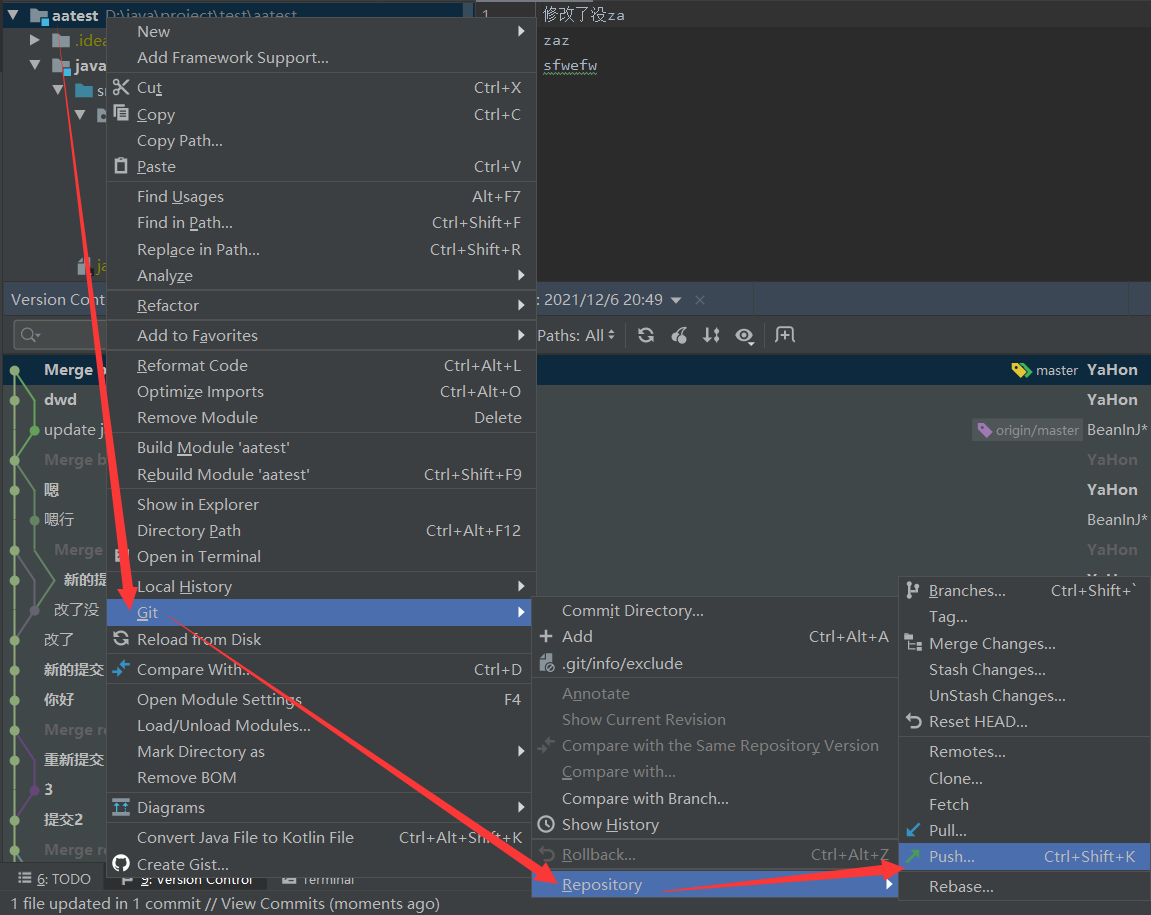Collapse the java folder arrow
Image resolution: width=1151 pixels, height=915 pixels.
[x=35, y=65]
